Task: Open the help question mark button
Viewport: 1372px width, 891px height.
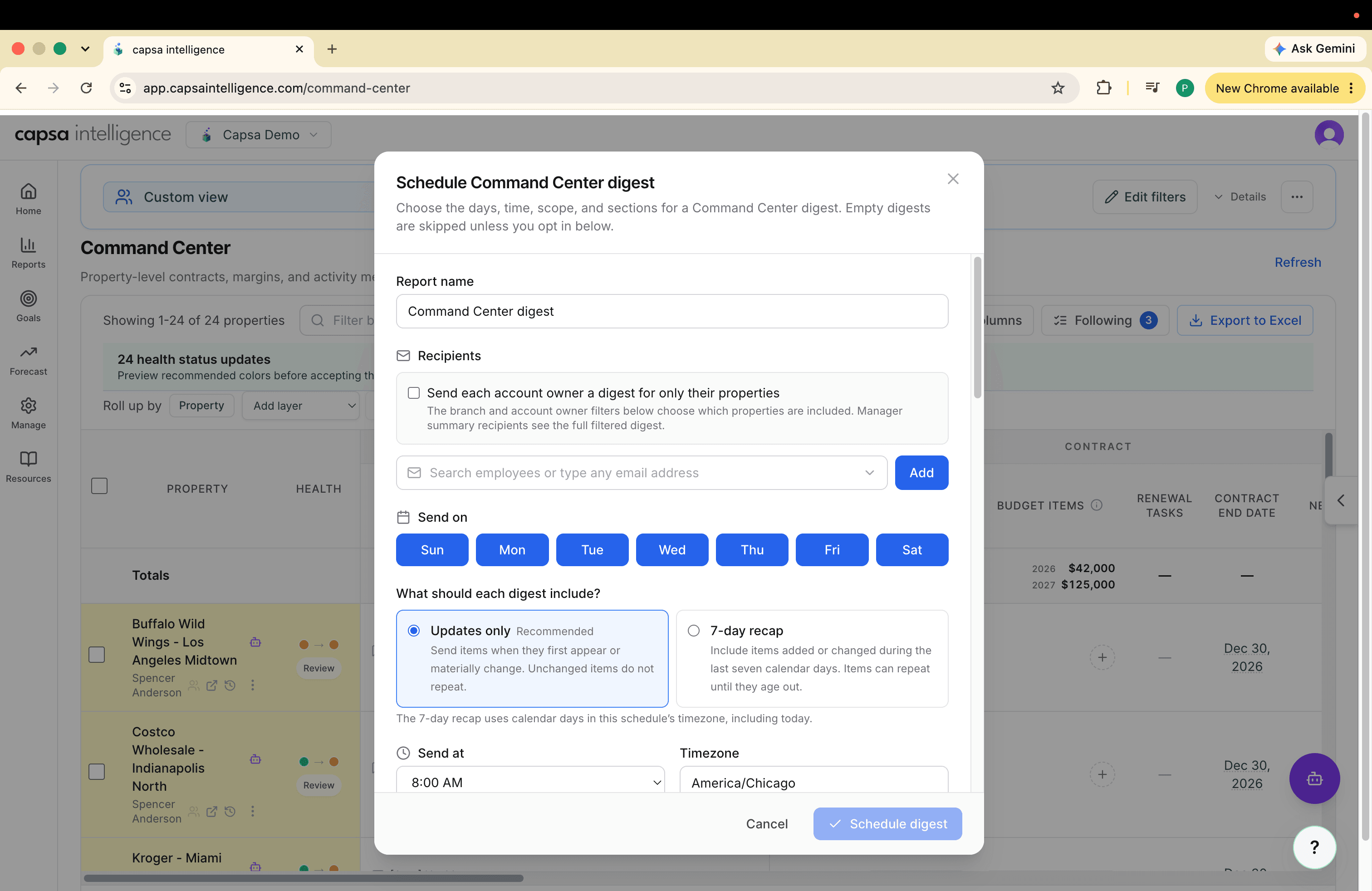Action: 1314,847
